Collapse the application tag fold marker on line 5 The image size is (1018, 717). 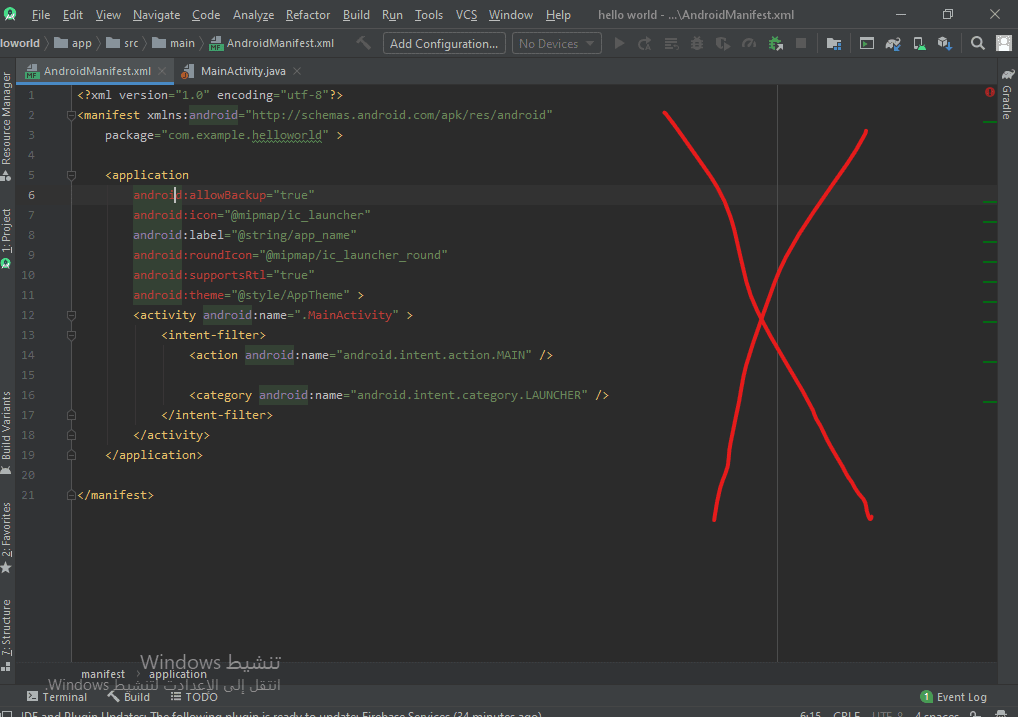(x=72, y=175)
